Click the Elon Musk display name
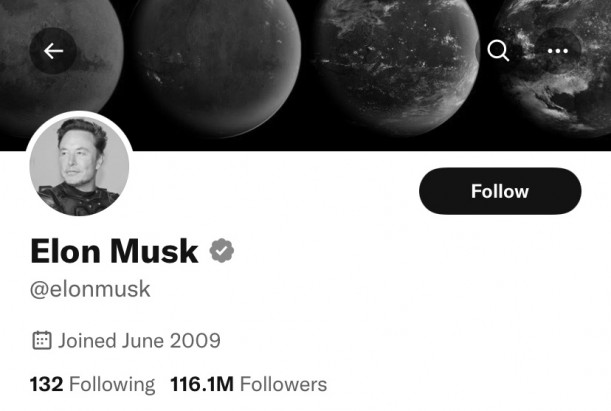This screenshot has height=411, width=611. point(115,251)
